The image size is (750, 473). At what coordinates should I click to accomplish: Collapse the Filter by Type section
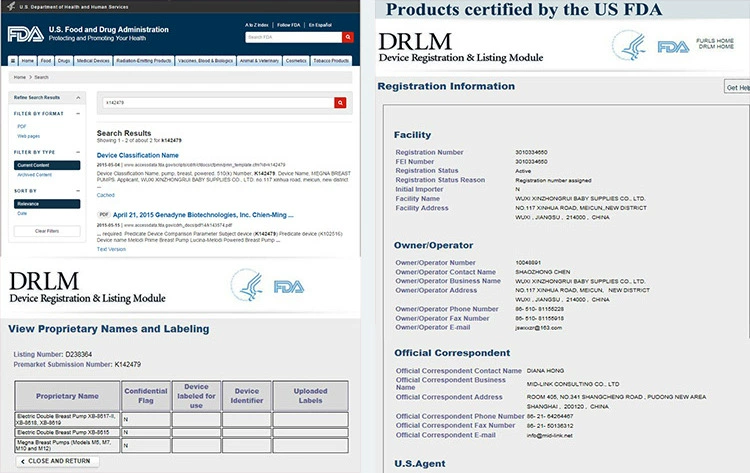(78, 152)
